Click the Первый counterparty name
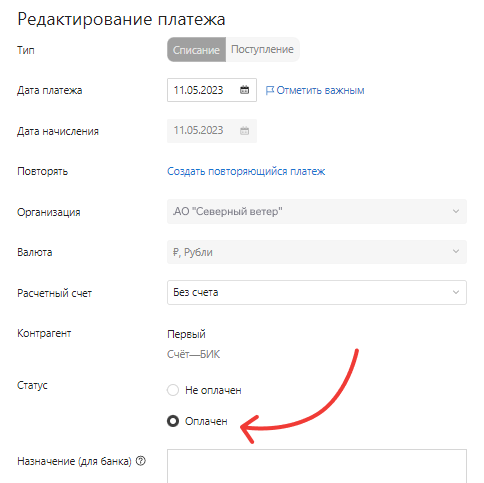 (186, 334)
